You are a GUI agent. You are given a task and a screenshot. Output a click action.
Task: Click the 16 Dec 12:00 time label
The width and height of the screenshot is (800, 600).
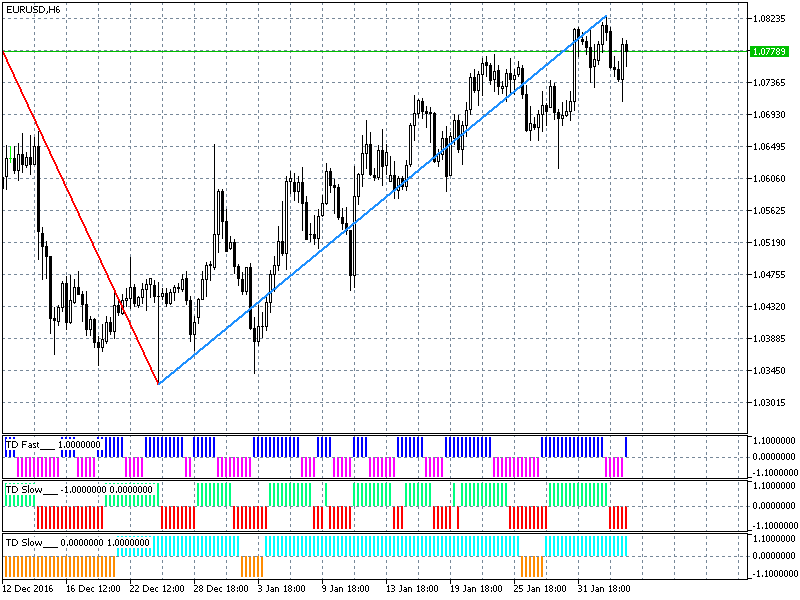(x=93, y=589)
